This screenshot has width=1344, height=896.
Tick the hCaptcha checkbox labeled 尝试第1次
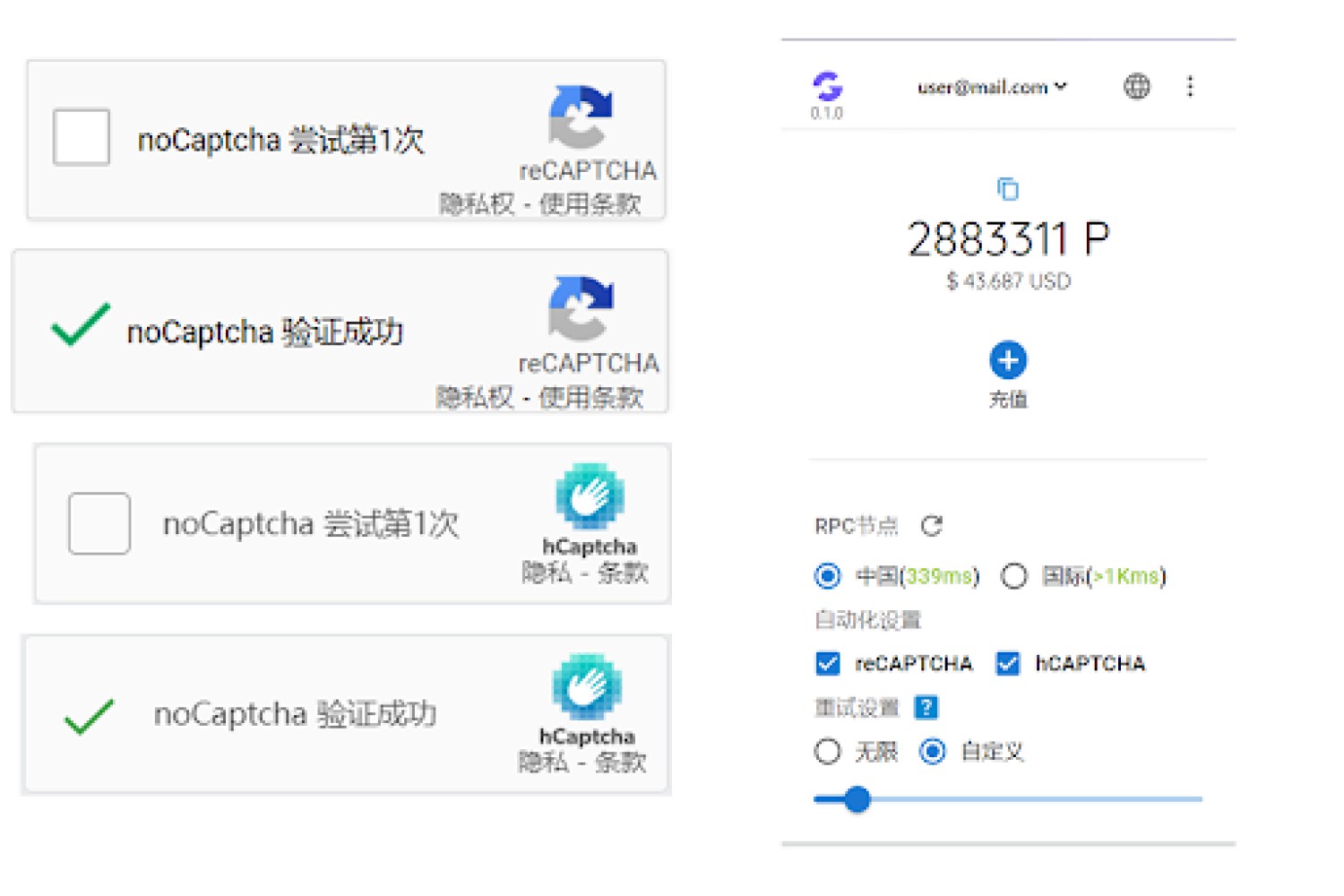coord(99,523)
